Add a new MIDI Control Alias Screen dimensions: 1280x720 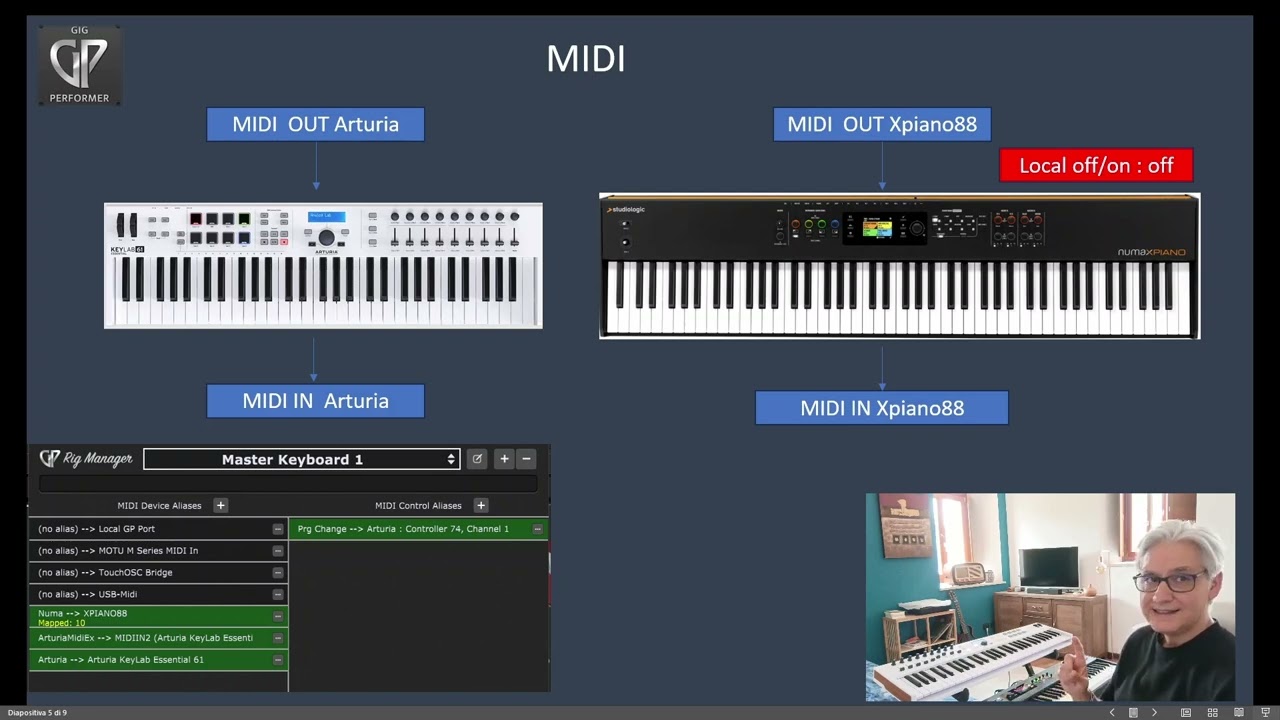click(x=481, y=505)
